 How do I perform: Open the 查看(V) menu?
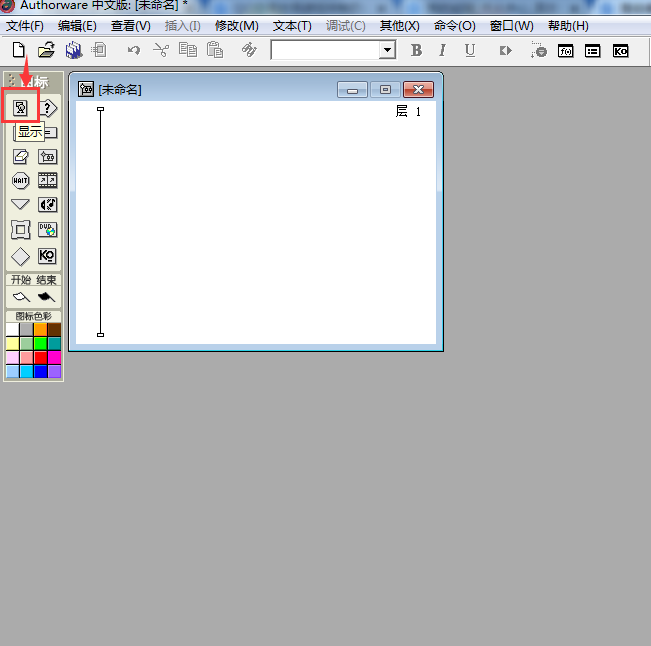coord(131,26)
